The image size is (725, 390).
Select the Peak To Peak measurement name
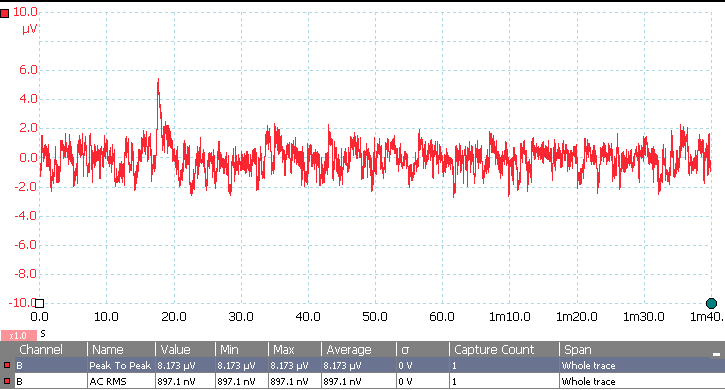coord(120,365)
